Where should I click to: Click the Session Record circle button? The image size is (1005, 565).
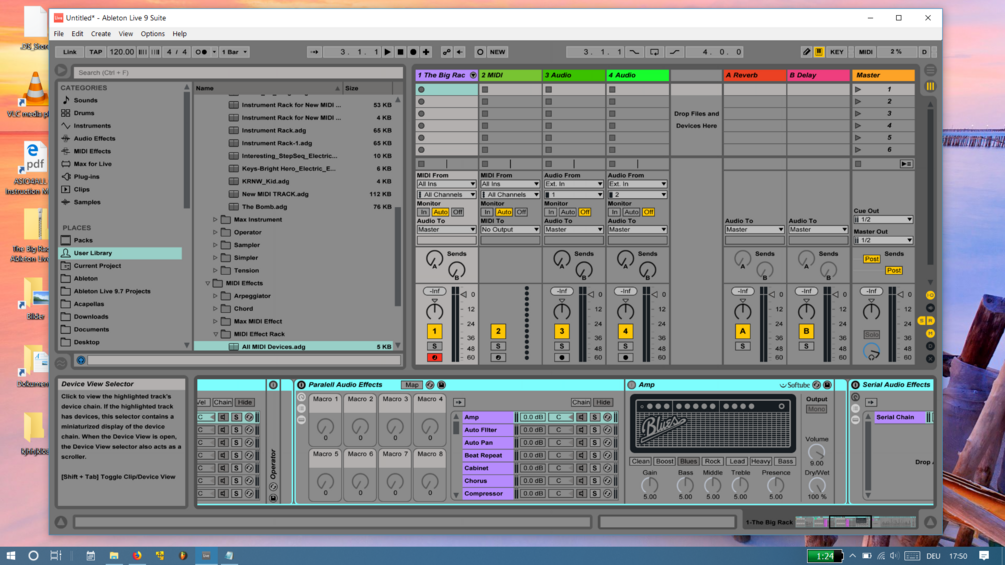tap(479, 52)
